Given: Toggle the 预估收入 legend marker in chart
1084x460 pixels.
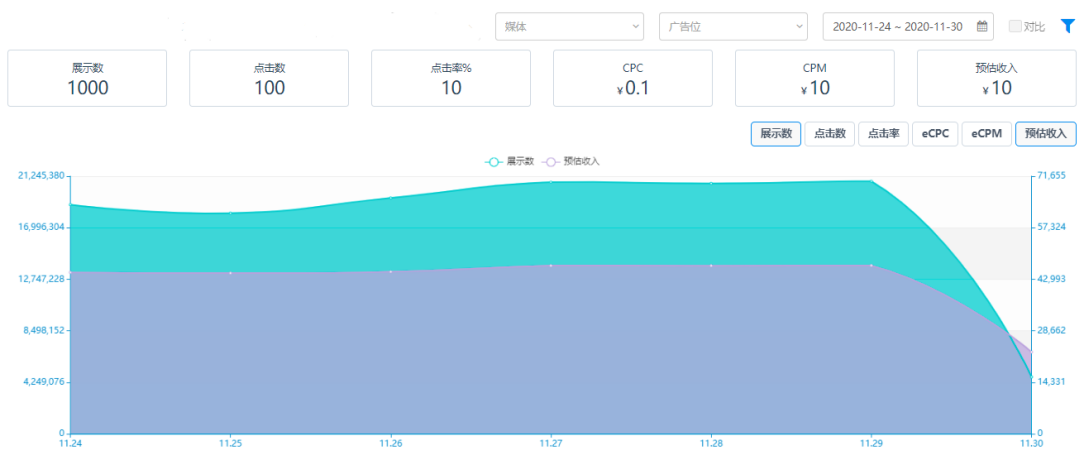Looking at the screenshot, I should click(x=549, y=161).
